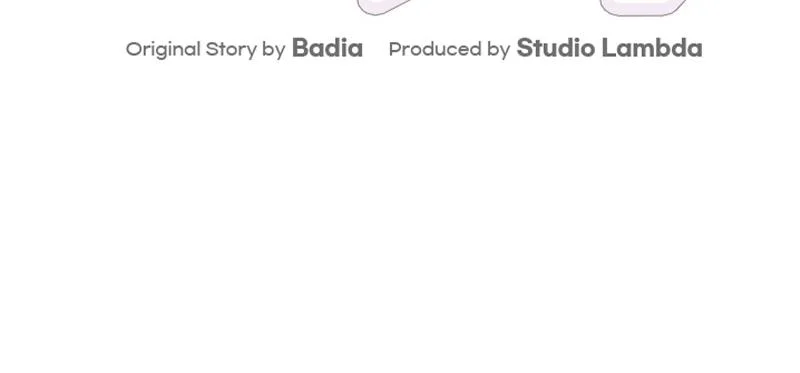Click the capital O of Original

point(134,49)
